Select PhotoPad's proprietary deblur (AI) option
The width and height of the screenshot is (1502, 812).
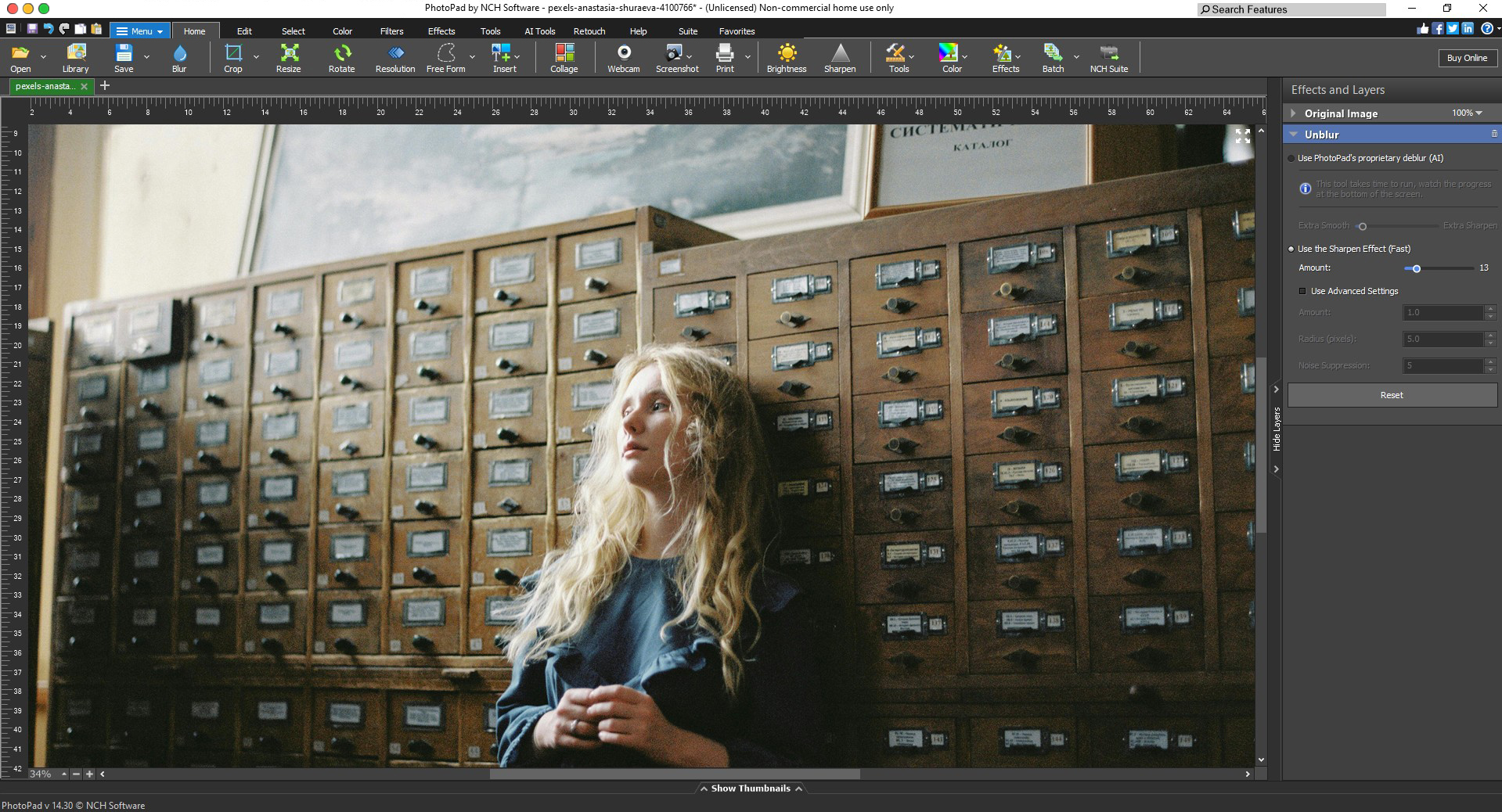pos(1291,158)
